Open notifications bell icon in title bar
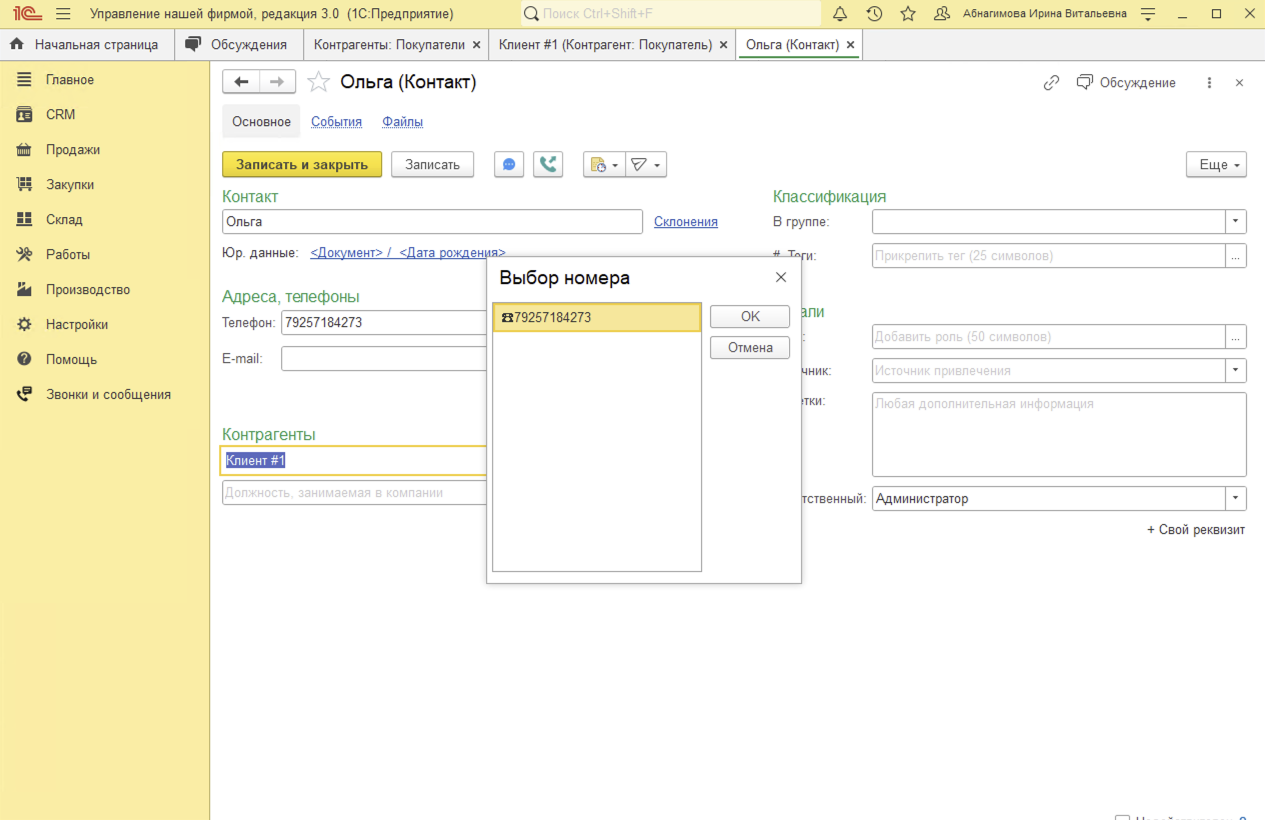The height and width of the screenshot is (820, 1265). pyautogui.click(x=840, y=14)
